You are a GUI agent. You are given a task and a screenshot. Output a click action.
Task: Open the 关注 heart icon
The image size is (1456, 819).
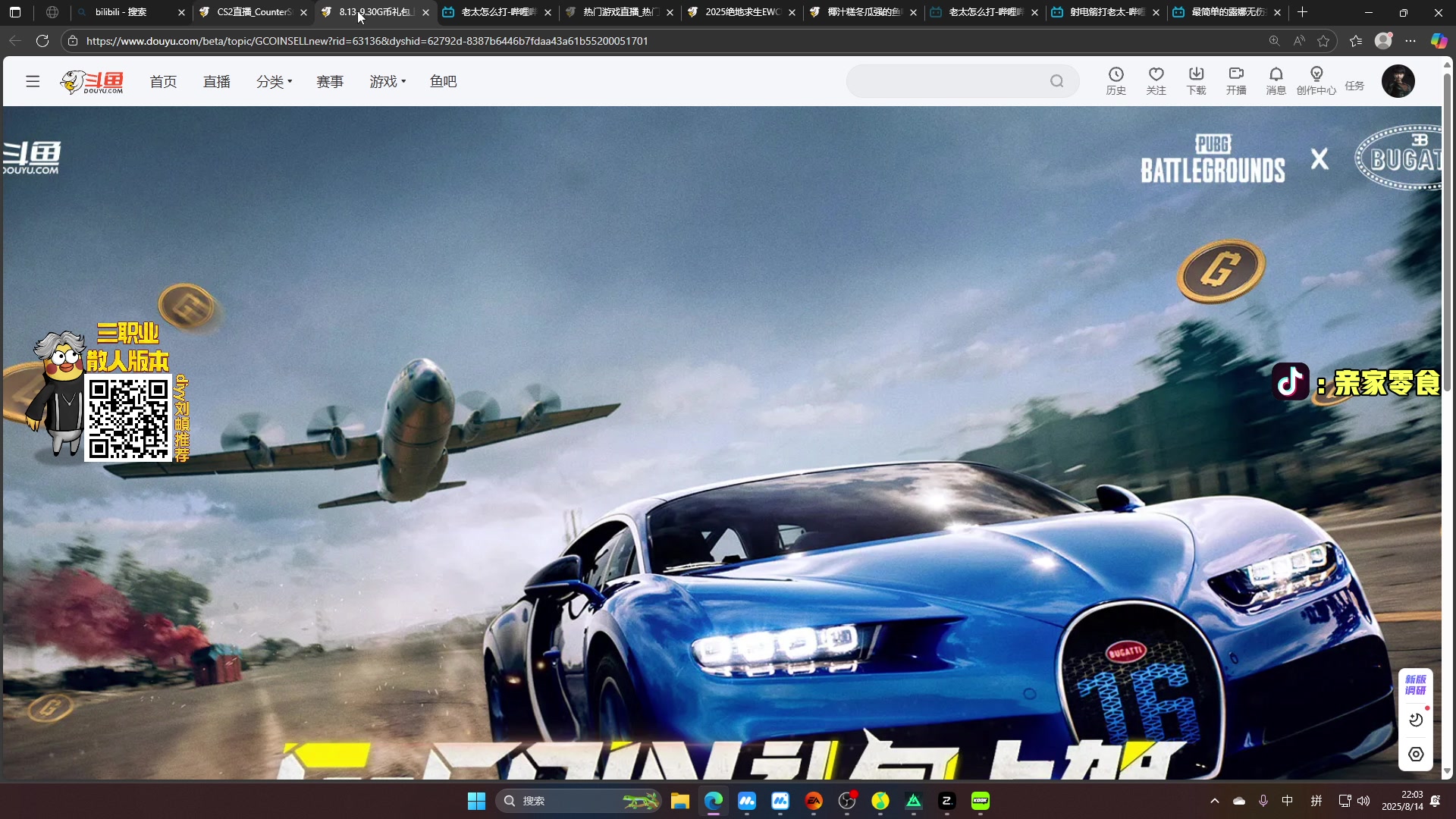(1156, 81)
